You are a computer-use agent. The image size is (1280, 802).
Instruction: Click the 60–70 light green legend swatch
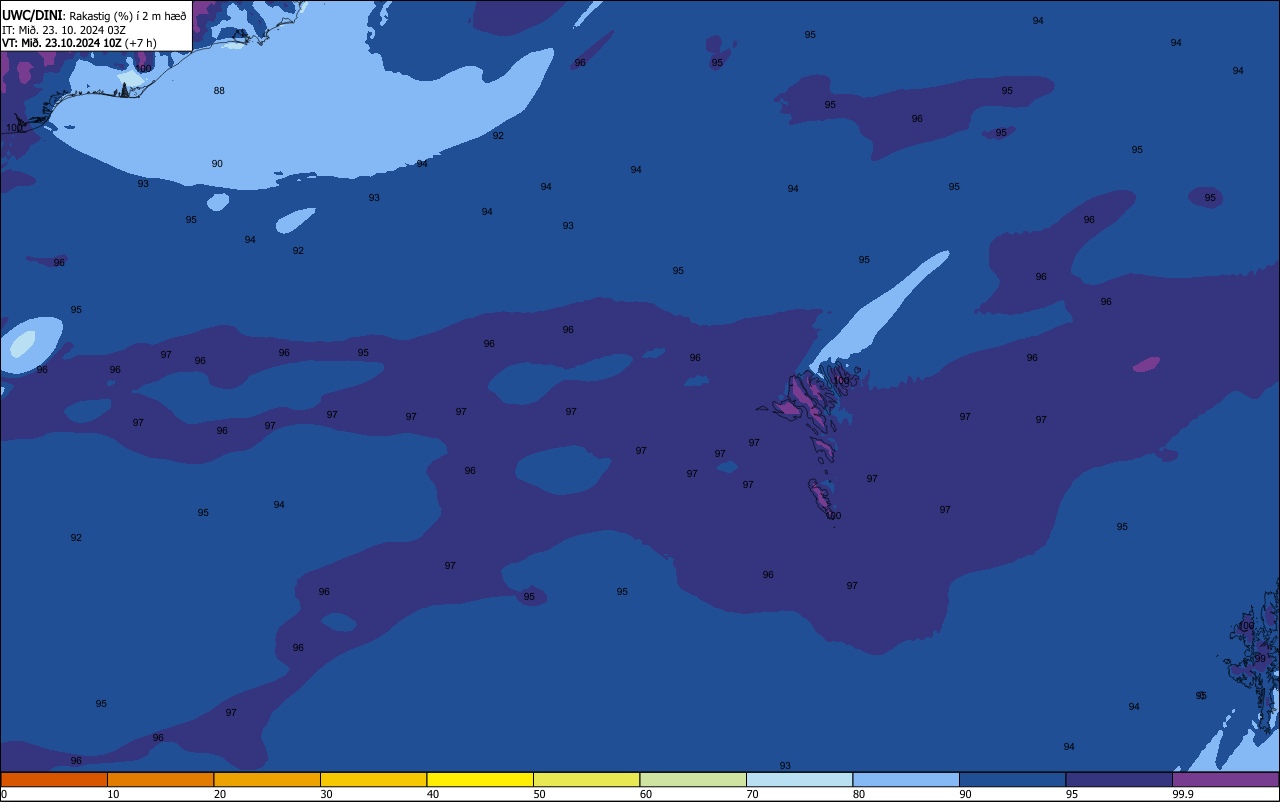tap(693, 779)
